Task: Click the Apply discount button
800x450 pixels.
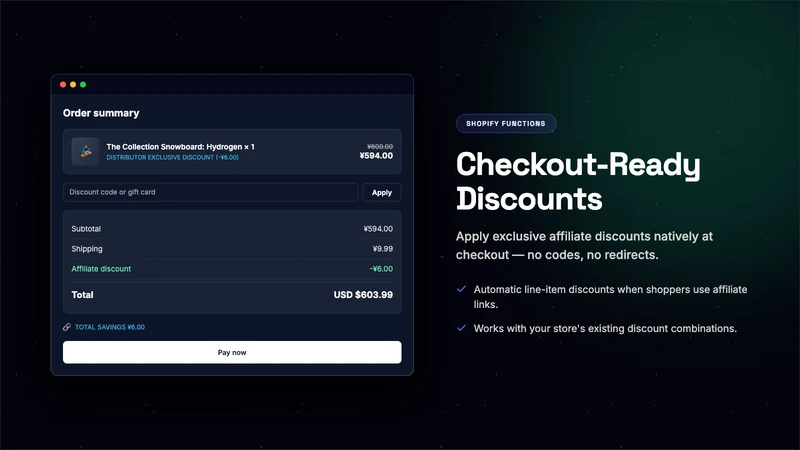Action: pos(382,192)
